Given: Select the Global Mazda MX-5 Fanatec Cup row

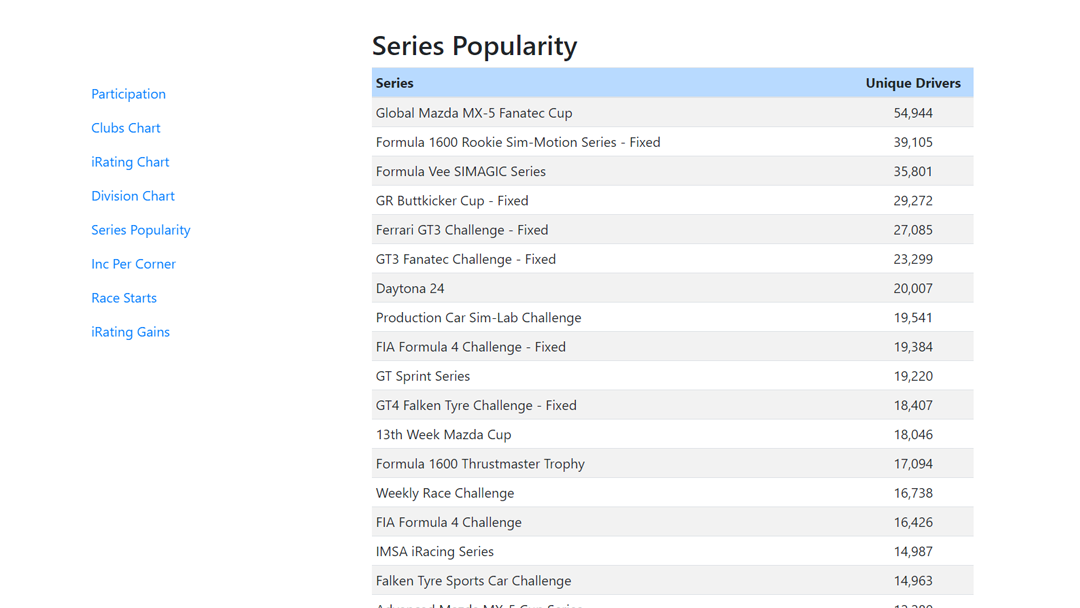Looking at the screenshot, I should click(x=473, y=112).
